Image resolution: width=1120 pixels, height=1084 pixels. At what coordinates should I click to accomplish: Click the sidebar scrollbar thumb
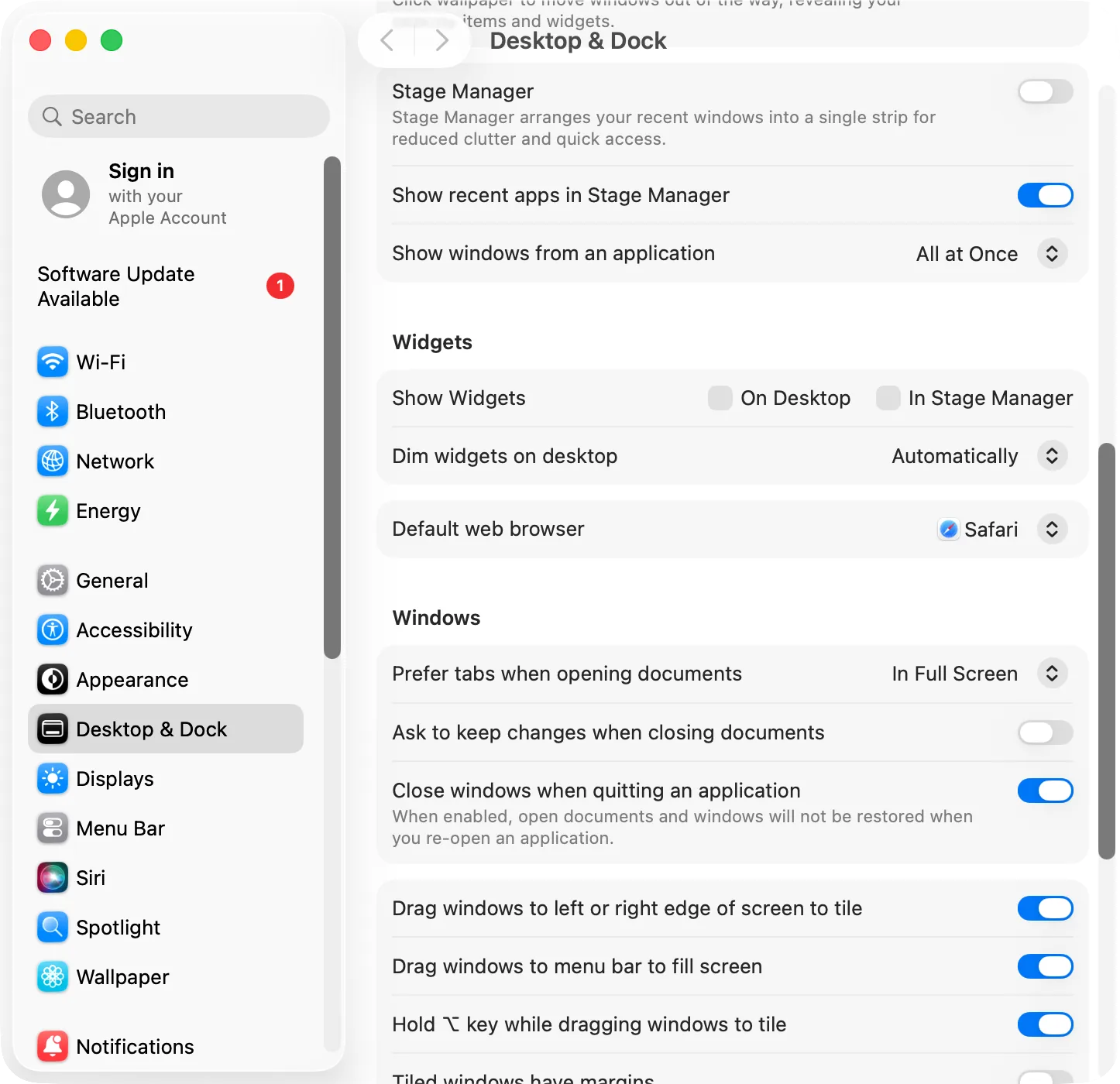pyautogui.click(x=332, y=407)
